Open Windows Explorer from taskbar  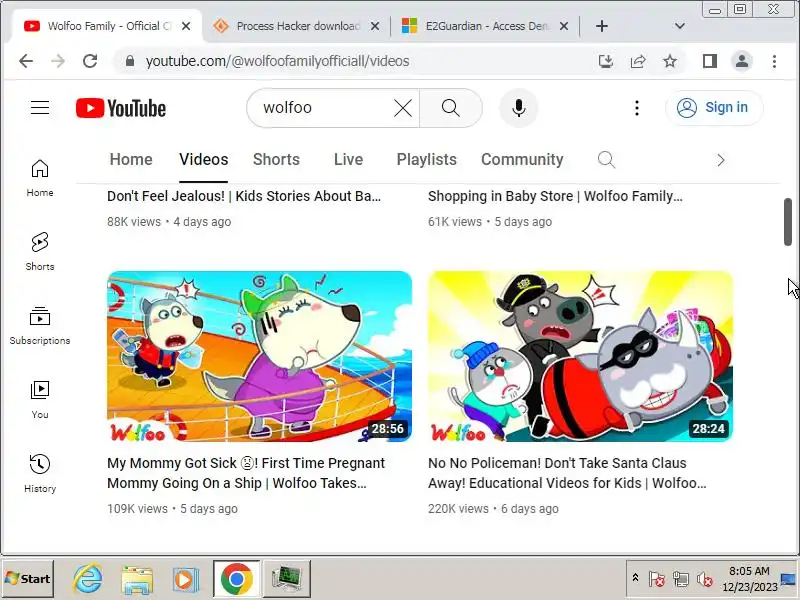pyautogui.click(x=137, y=579)
